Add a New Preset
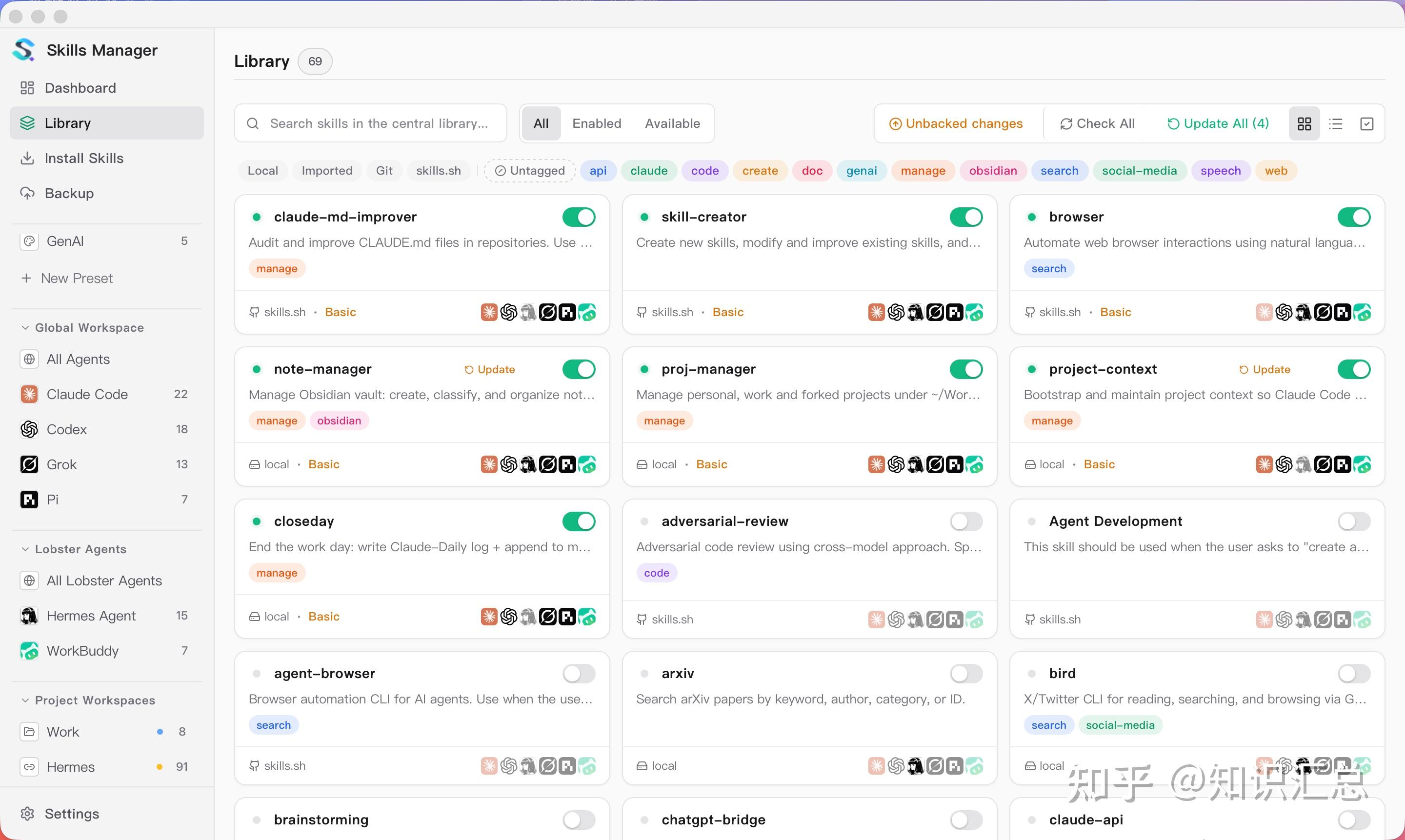This screenshot has height=840, width=1405. tap(67, 278)
